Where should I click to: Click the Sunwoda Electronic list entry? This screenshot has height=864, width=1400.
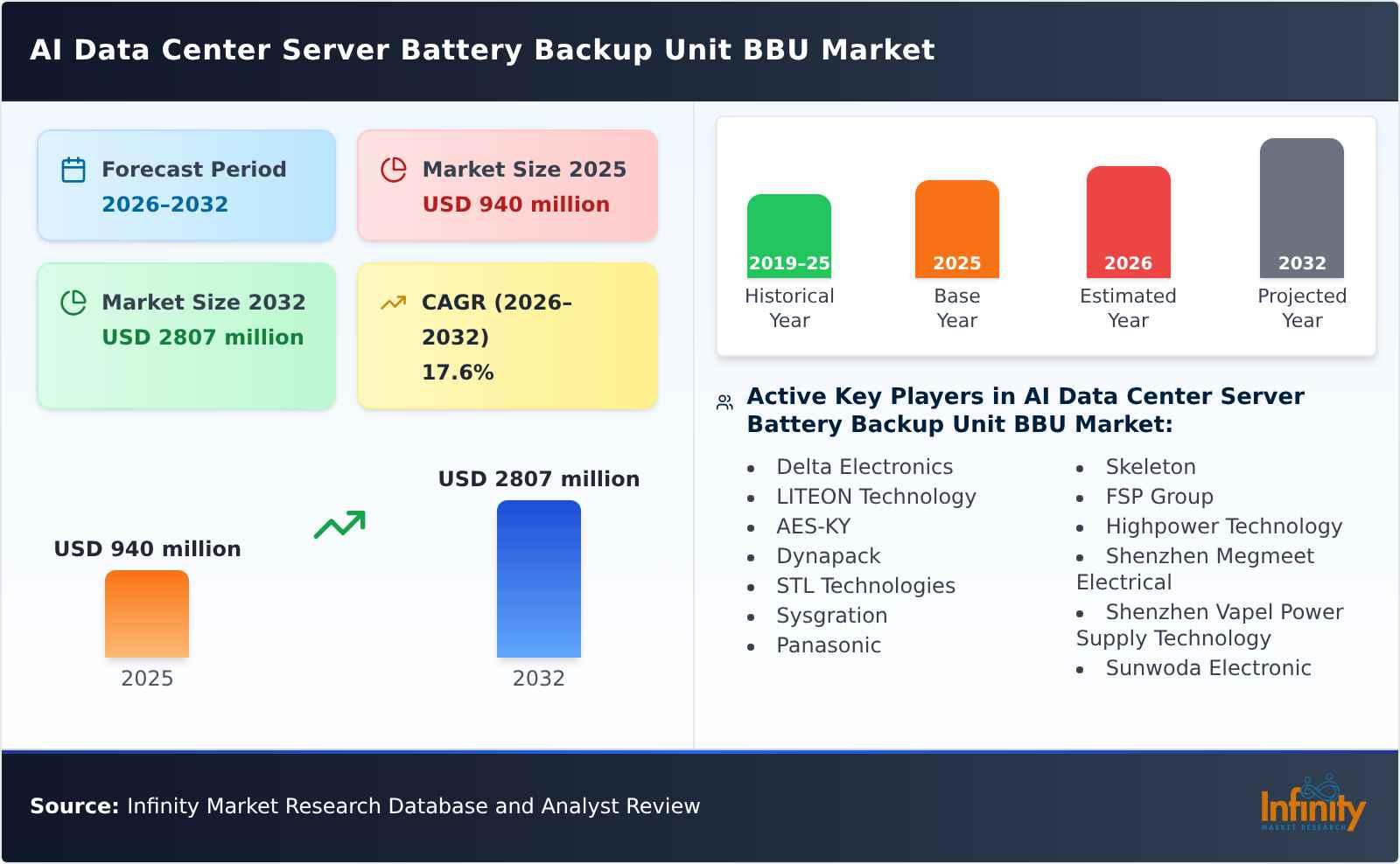[1208, 668]
